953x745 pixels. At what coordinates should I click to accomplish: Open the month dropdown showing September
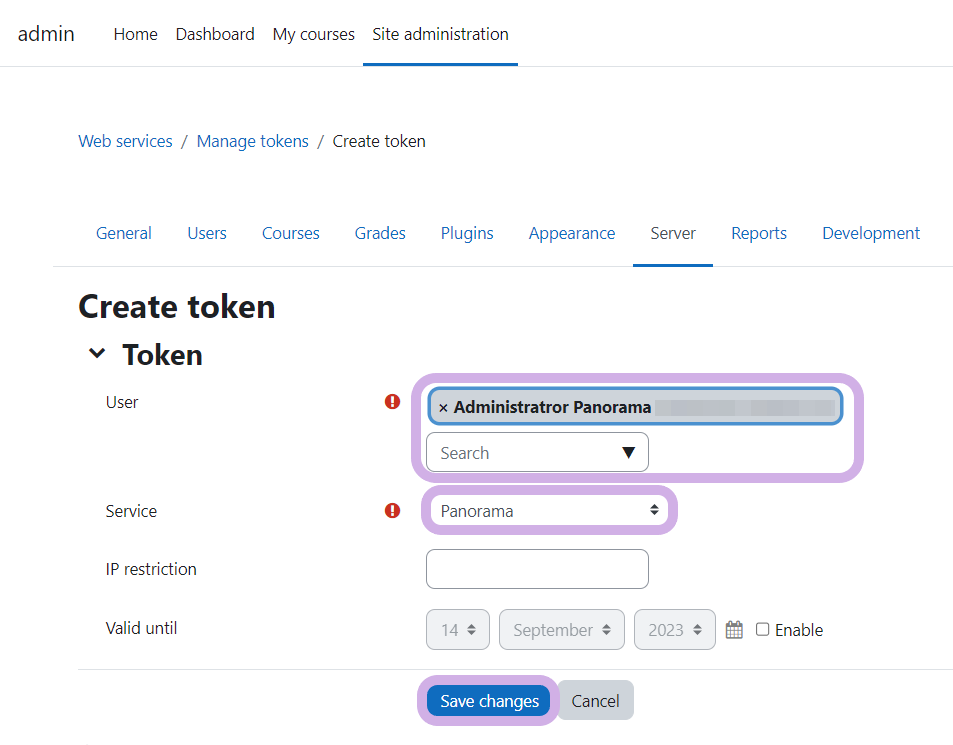(x=561, y=630)
